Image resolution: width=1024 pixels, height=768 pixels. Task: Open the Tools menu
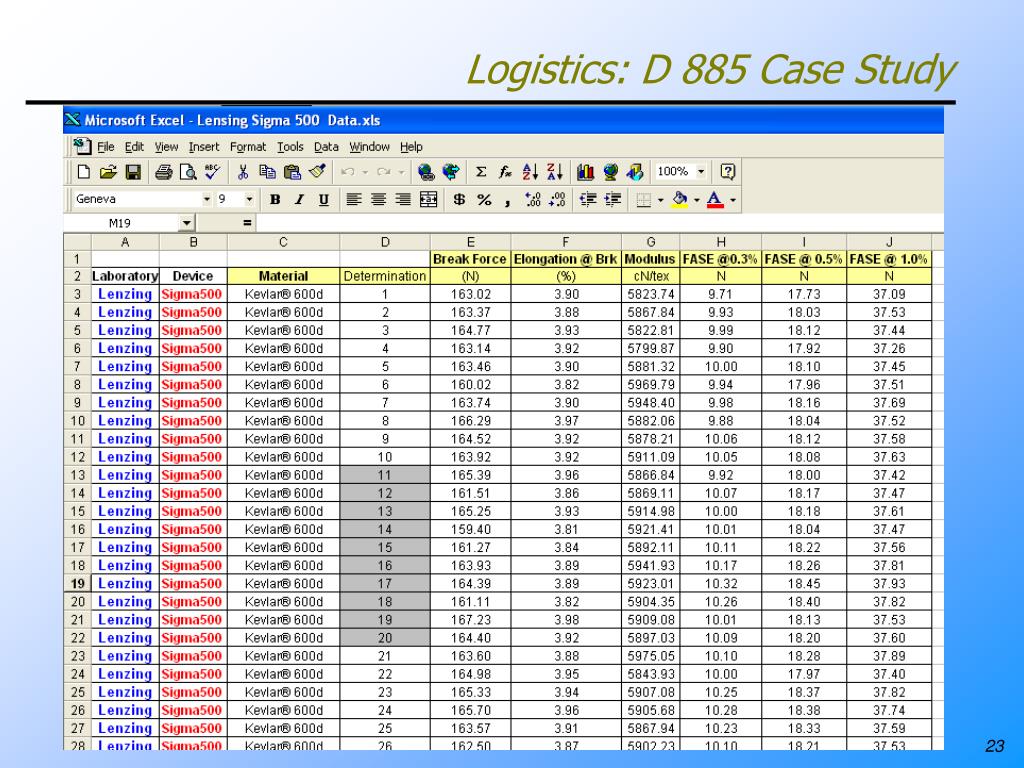tap(290, 147)
